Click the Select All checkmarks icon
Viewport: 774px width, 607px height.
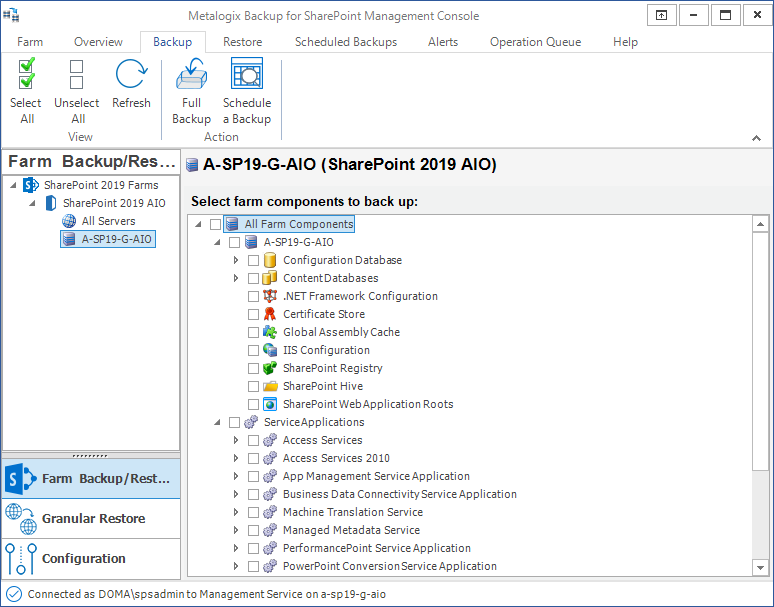[27, 74]
